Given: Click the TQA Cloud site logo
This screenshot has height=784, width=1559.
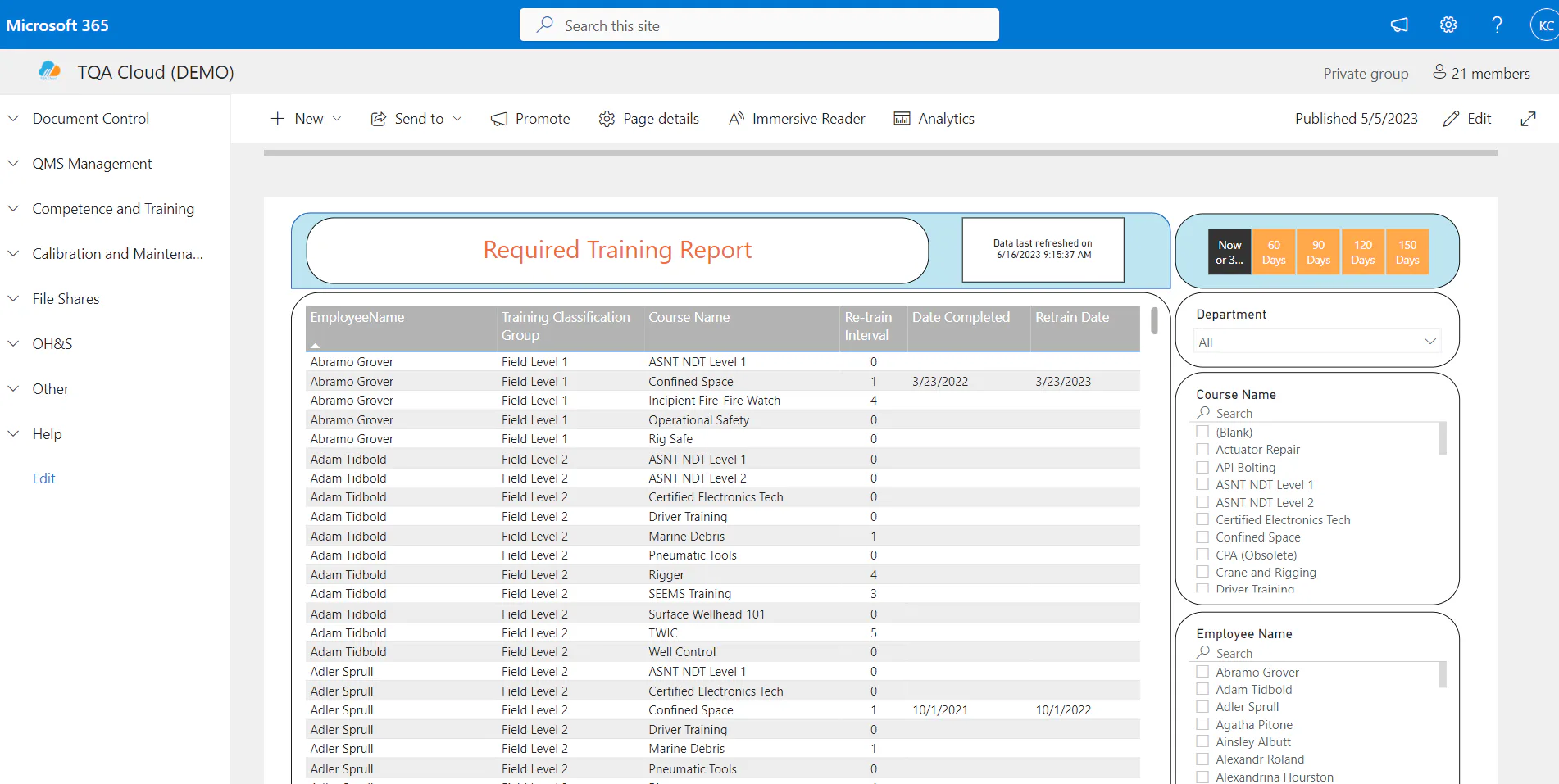Looking at the screenshot, I should 49,71.
